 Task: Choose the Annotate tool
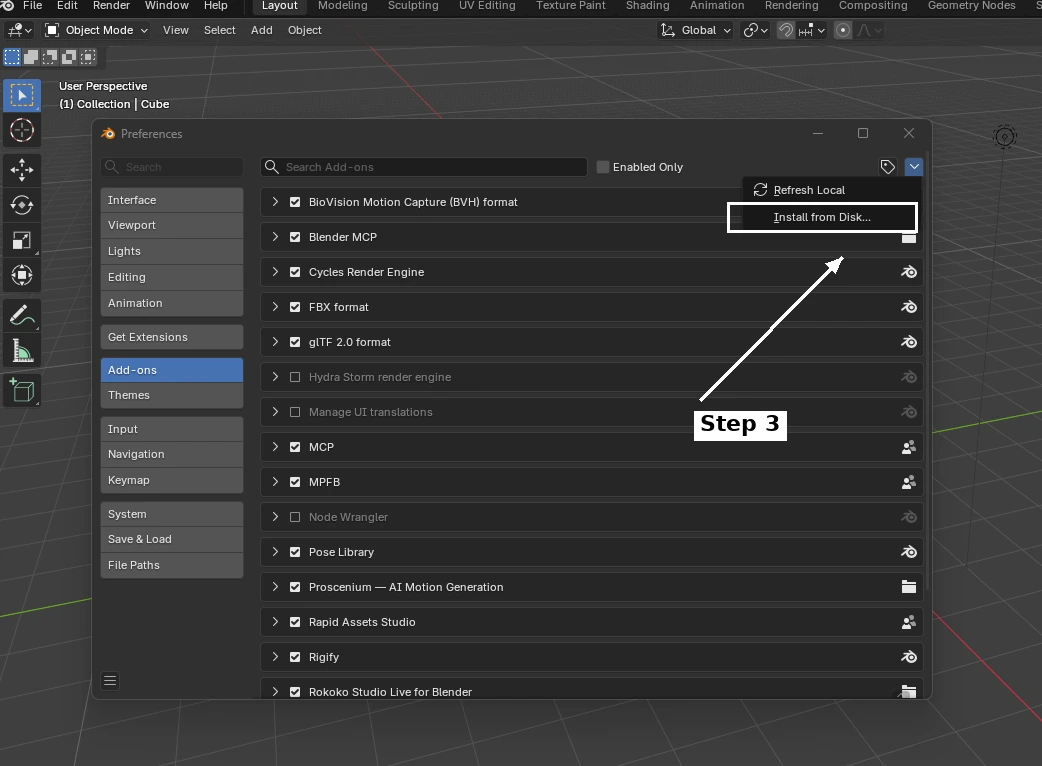coord(22,315)
